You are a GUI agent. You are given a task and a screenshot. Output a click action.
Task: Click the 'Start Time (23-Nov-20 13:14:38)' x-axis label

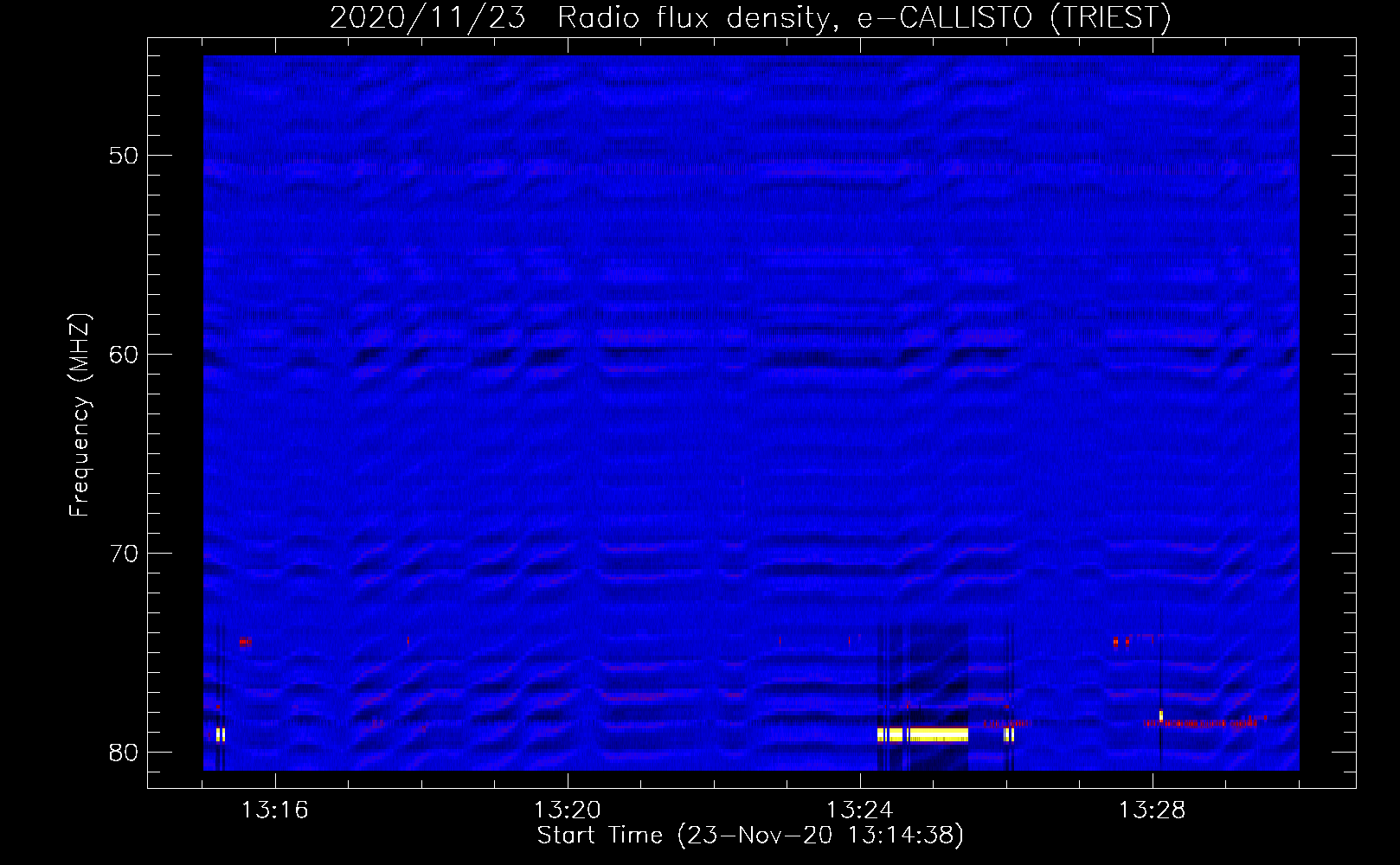coord(750,836)
